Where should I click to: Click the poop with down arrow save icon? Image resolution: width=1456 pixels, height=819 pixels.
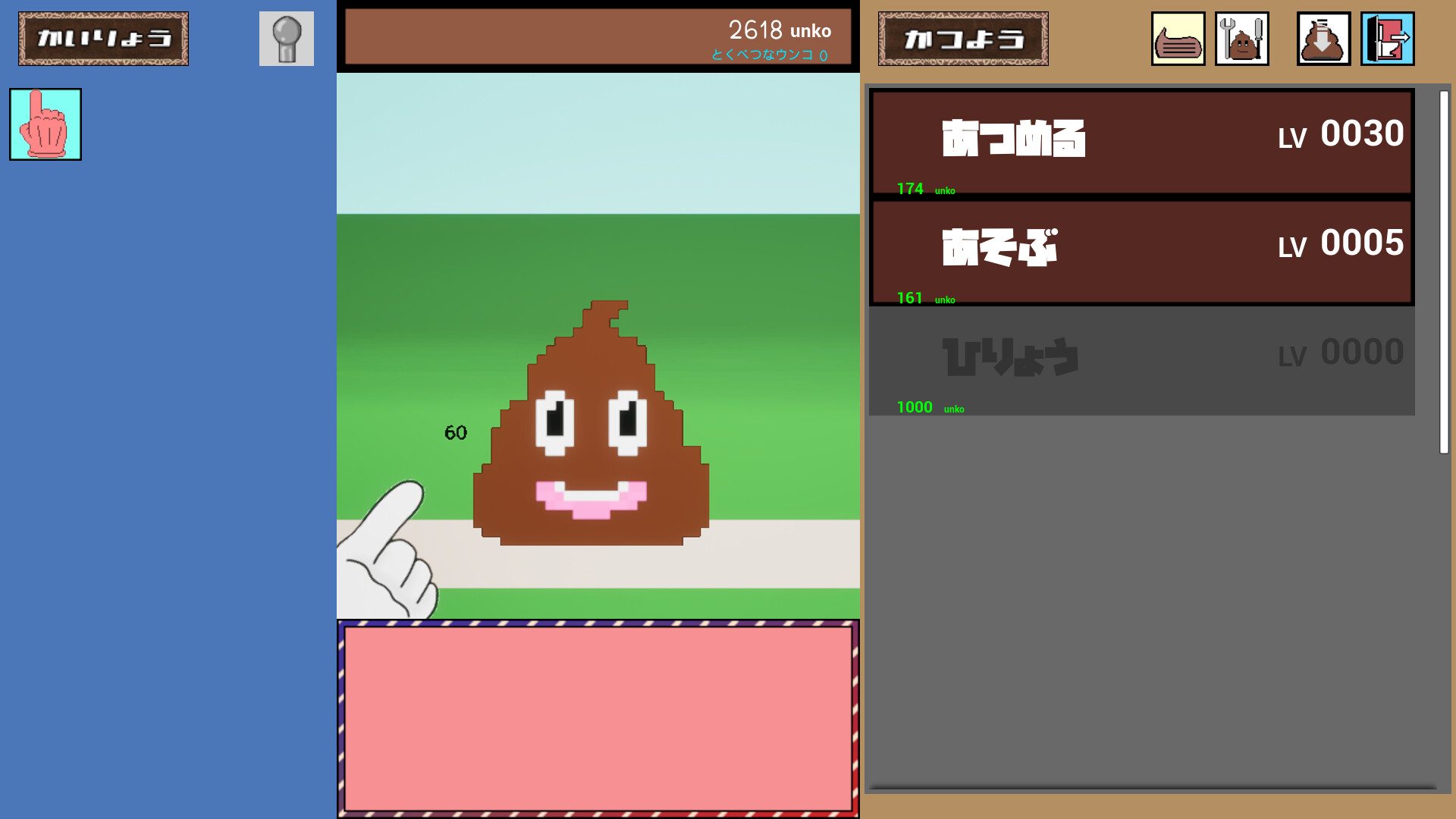point(1323,39)
